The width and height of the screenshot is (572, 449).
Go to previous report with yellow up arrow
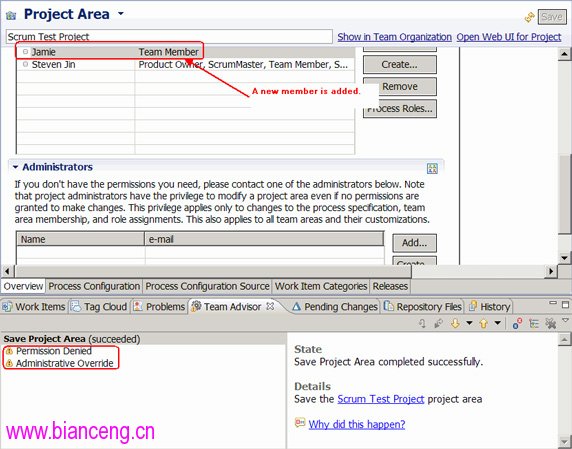tap(483, 323)
